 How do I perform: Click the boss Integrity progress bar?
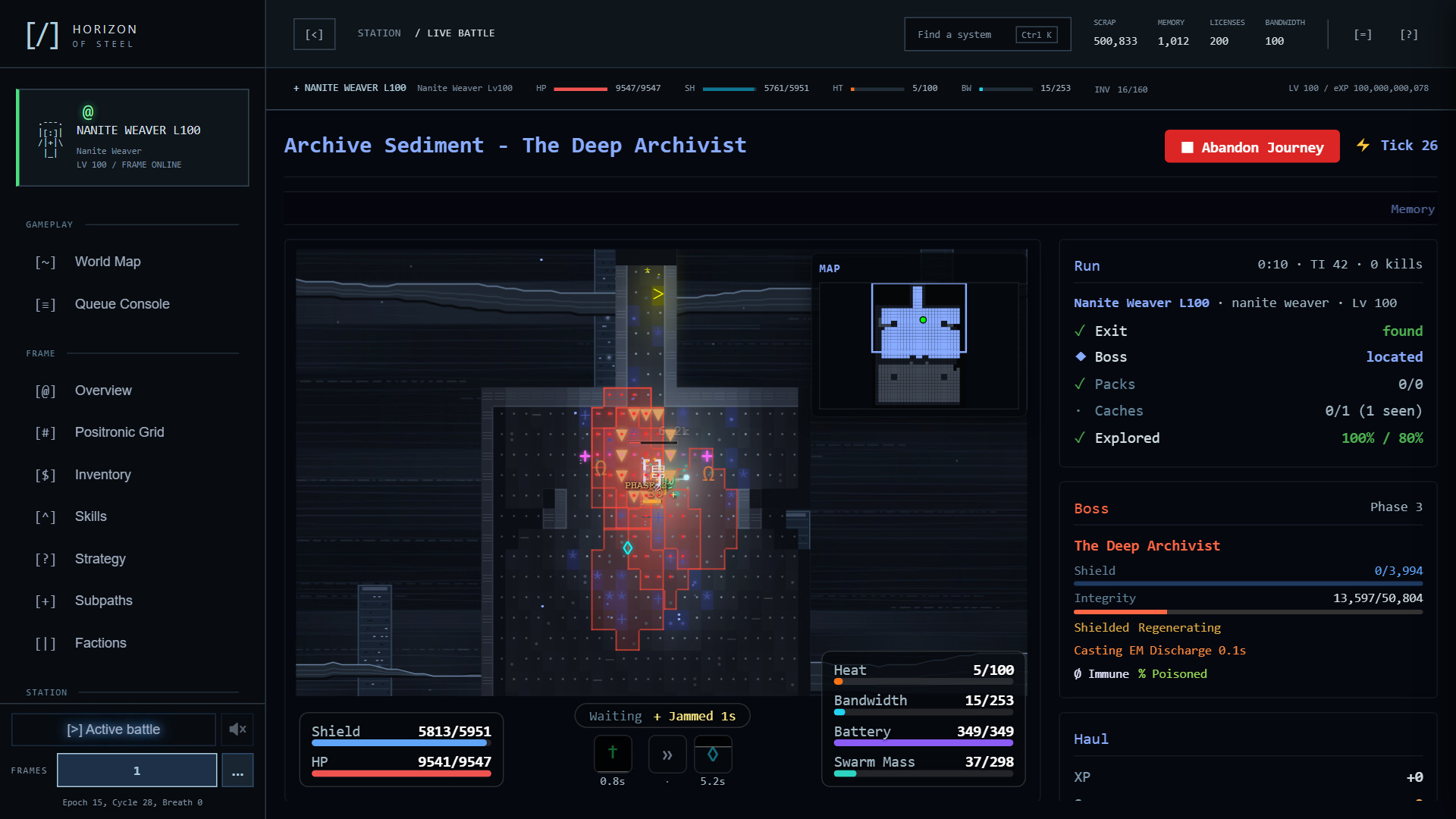(1248, 612)
